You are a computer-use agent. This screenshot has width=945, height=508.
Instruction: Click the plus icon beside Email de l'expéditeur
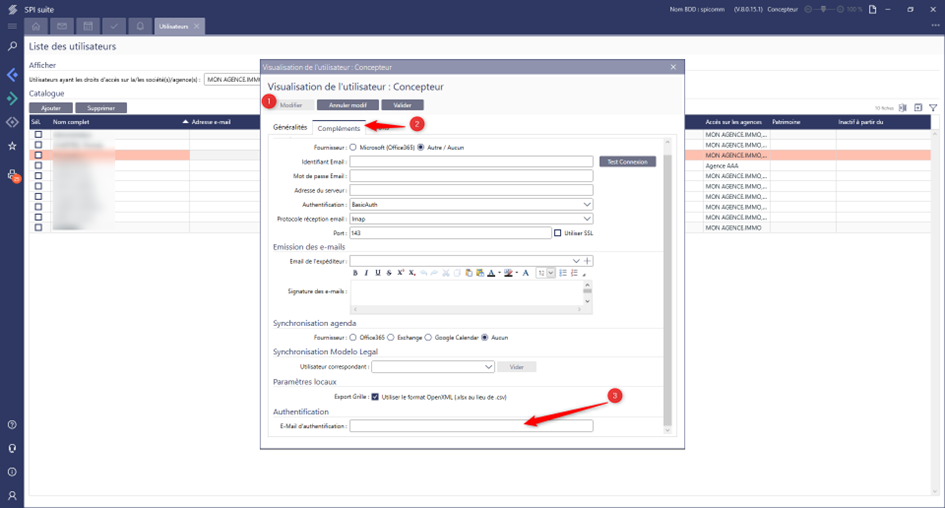point(588,261)
